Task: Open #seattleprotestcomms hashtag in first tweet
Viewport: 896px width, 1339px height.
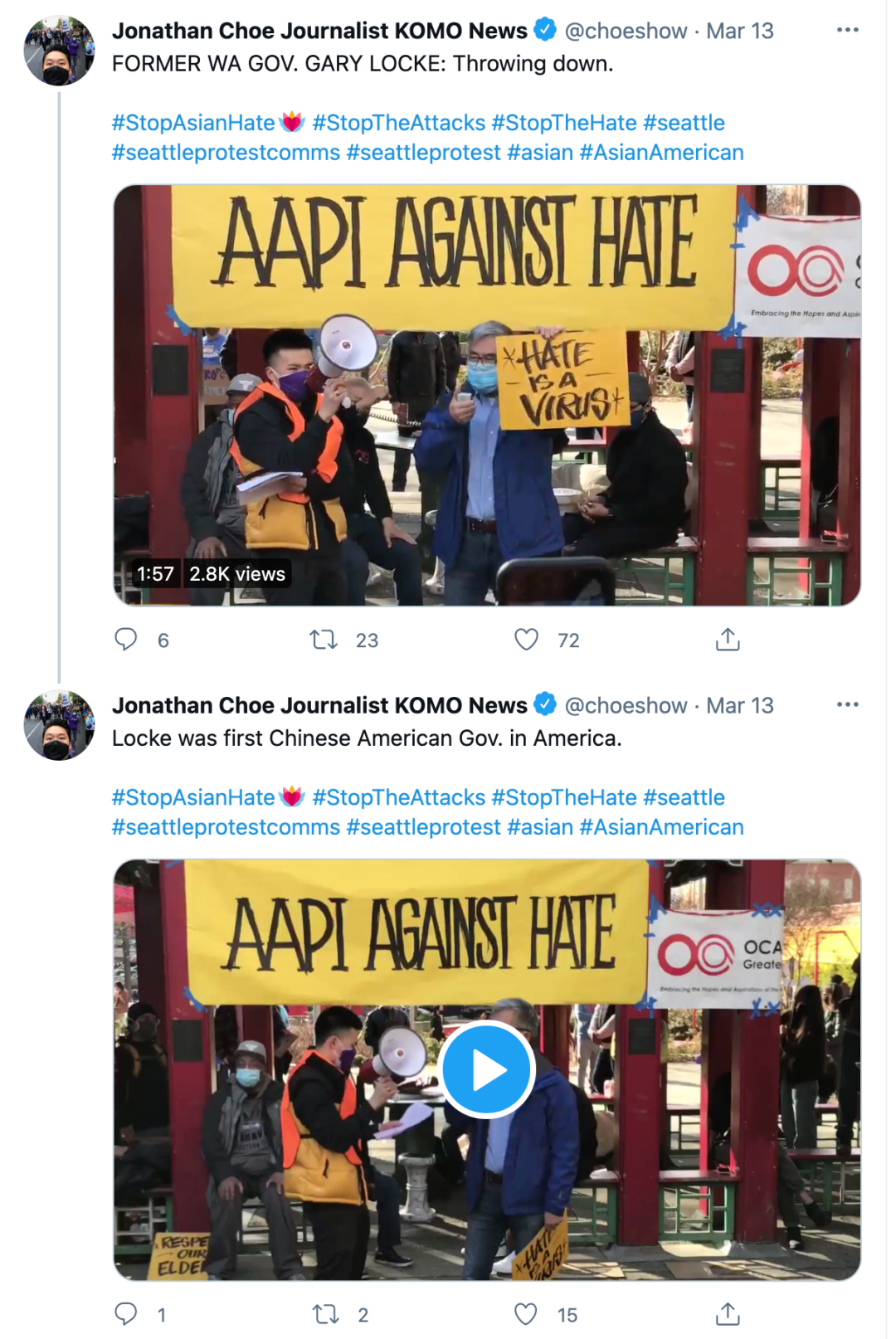Action: [226, 153]
